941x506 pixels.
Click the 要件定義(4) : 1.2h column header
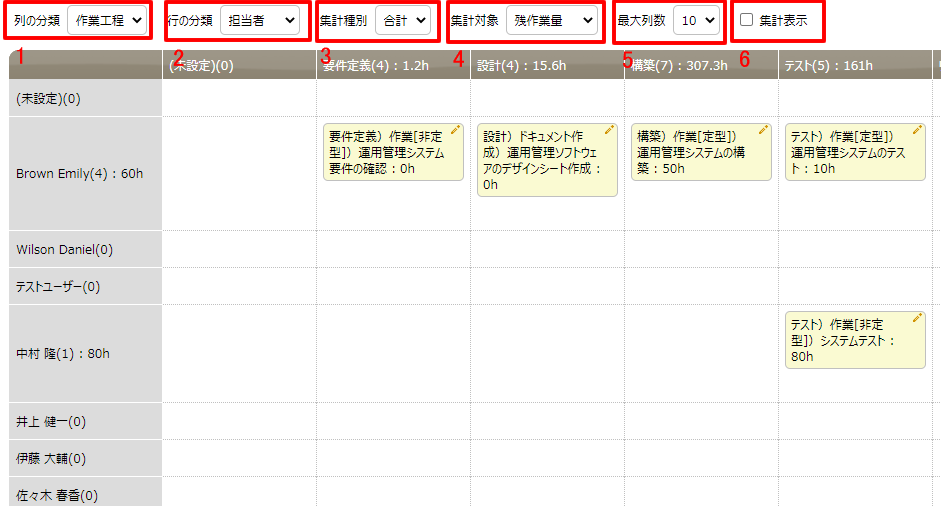tap(394, 65)
